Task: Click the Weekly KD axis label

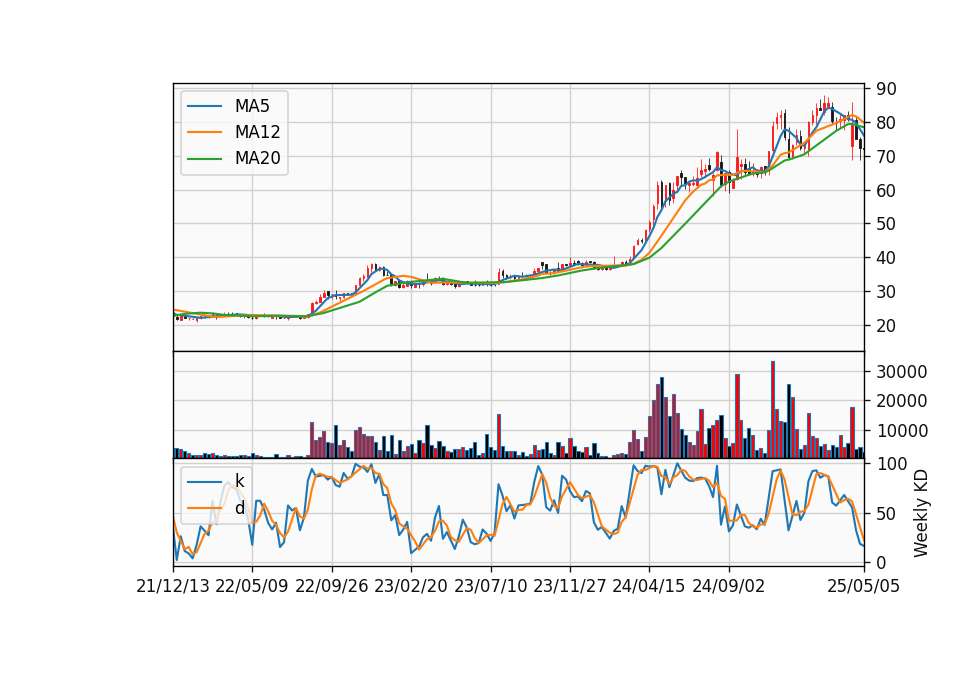Action: [x=920, y=514]
